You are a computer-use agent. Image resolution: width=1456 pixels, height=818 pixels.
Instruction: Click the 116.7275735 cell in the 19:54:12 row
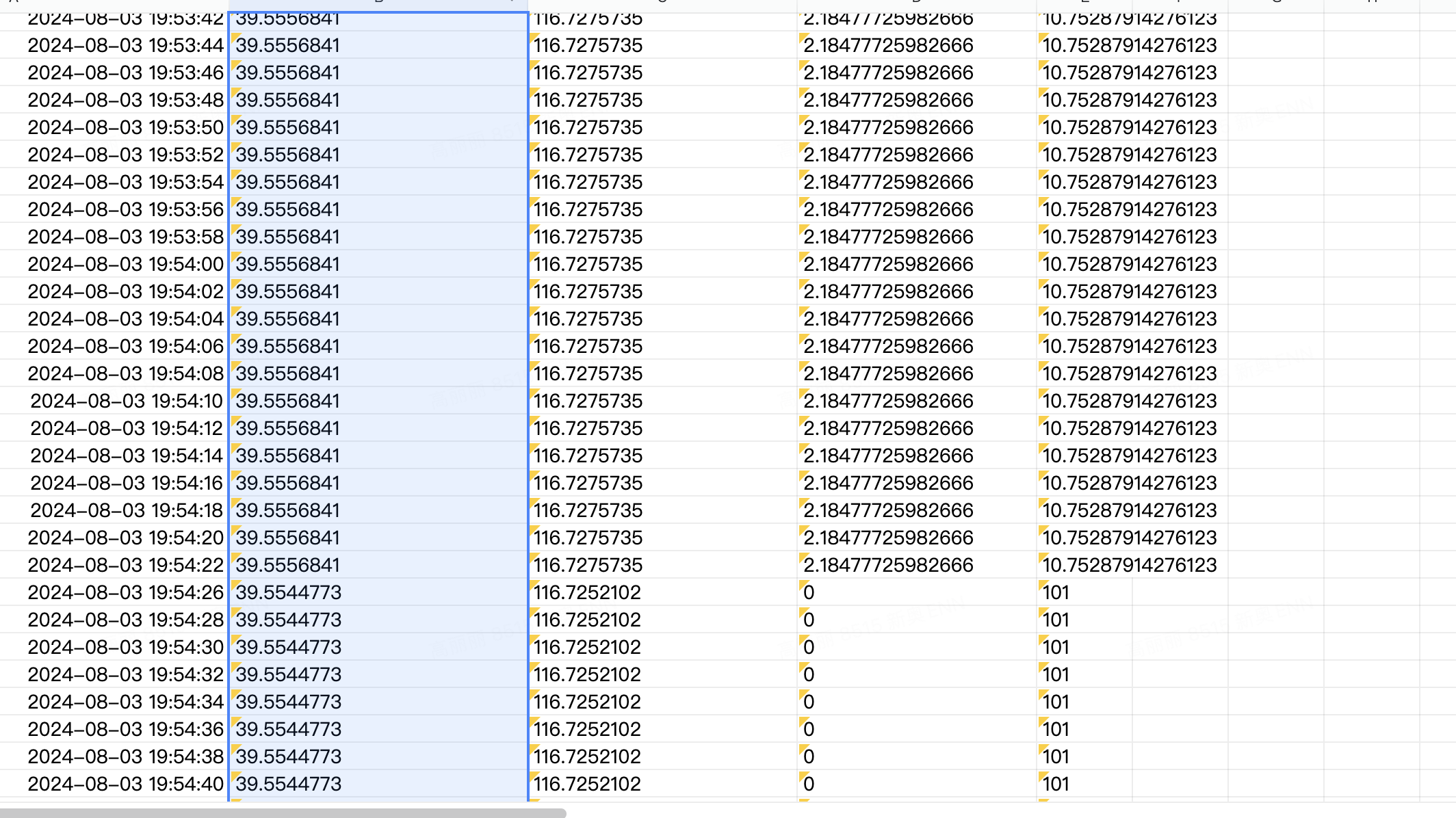point(588,428)
